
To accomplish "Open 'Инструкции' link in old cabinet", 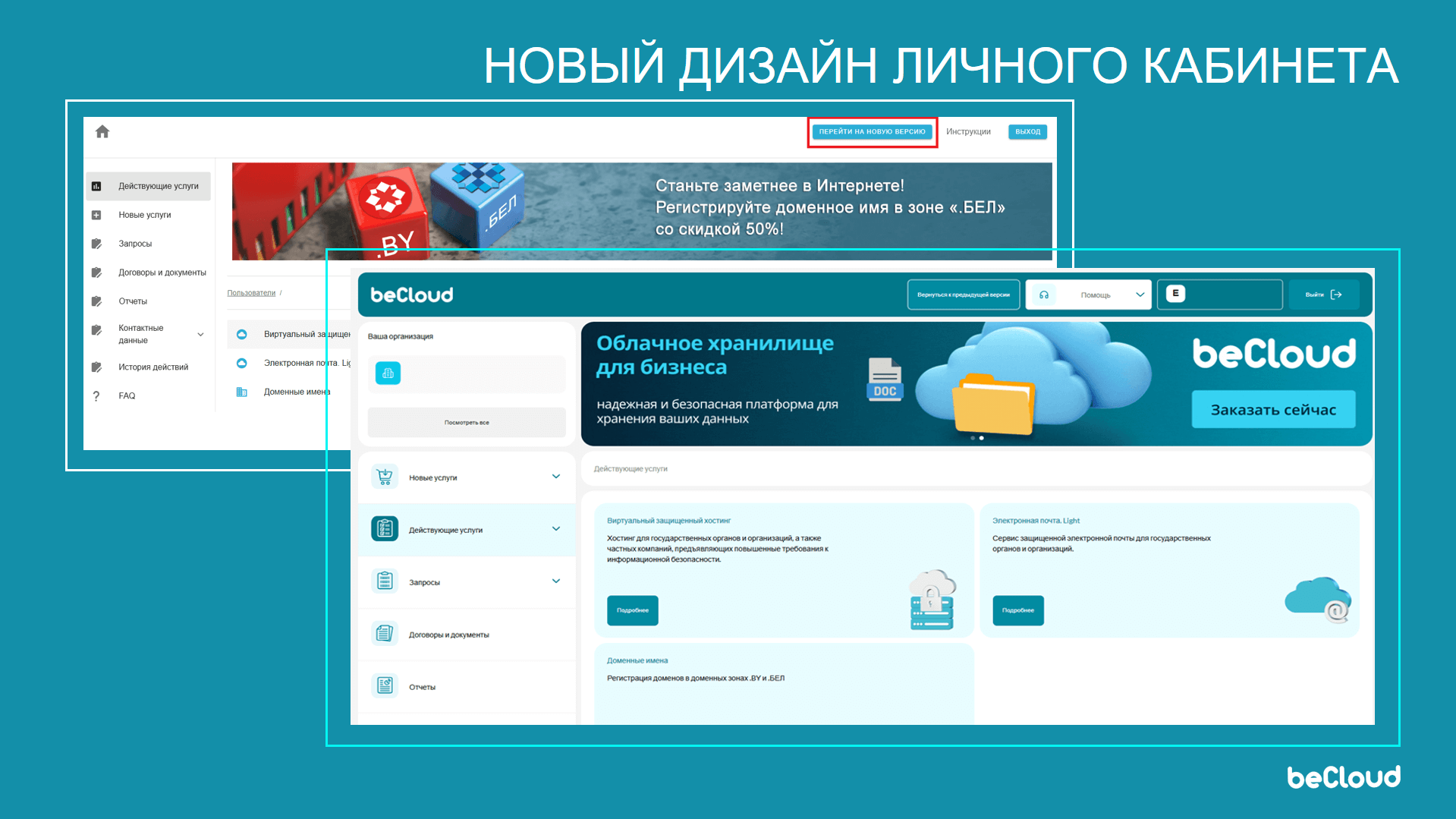I will (x=968, y=131).
